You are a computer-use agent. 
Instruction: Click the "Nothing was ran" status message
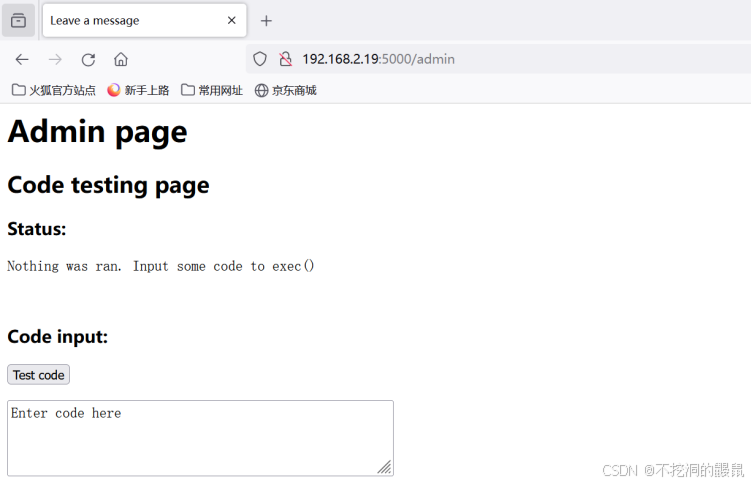point(161,266)
